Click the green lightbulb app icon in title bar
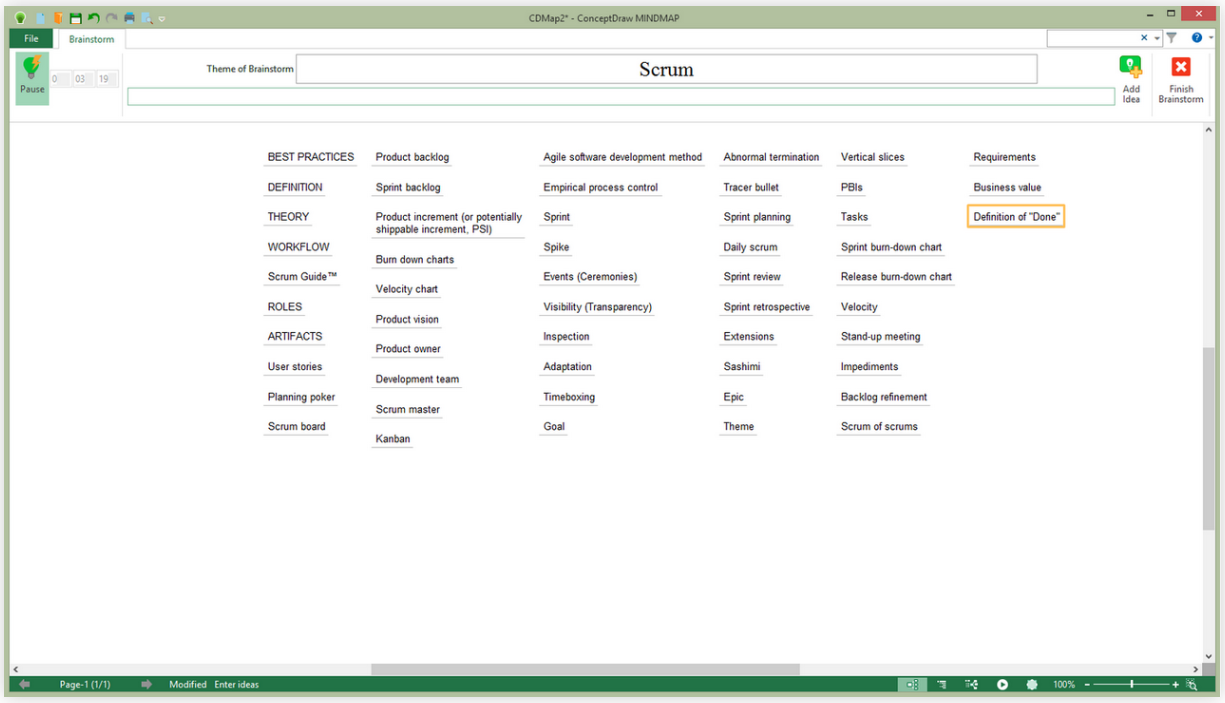The width and height of the screenshot is (1225, 703). 20,17
